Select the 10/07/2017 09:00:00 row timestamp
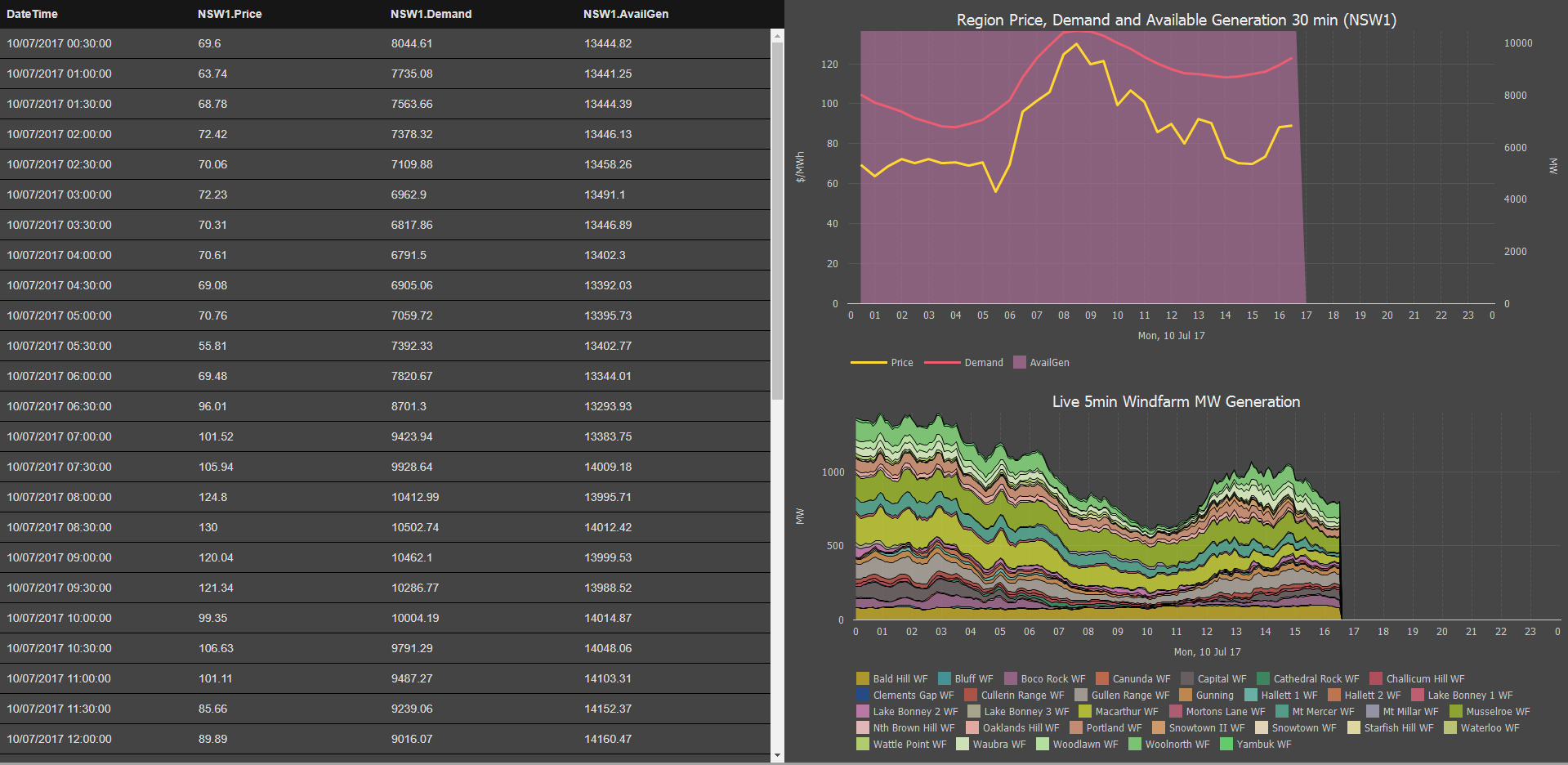Viewport: 1568px width, 765px height. click(60, 557)
